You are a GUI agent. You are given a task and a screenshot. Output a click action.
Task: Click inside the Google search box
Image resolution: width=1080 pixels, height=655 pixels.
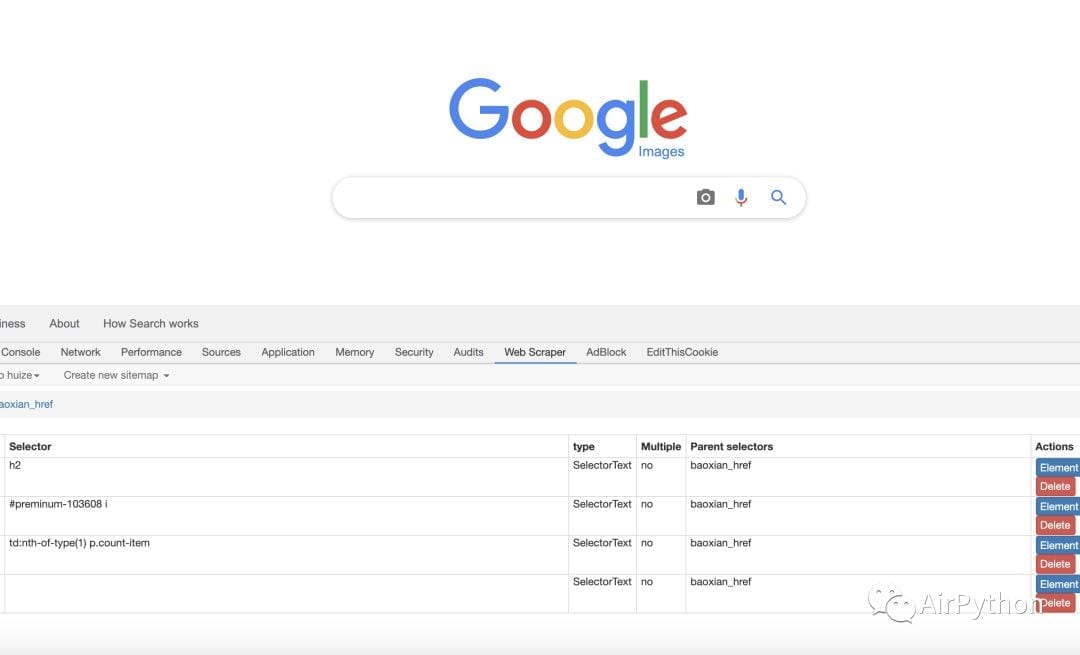click(510, 198)
